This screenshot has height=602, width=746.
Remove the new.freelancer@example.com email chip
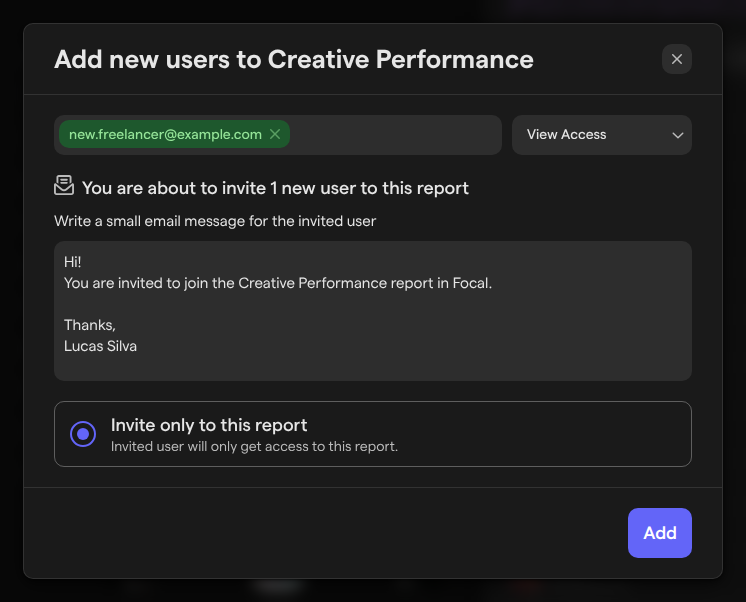[275, 134]
